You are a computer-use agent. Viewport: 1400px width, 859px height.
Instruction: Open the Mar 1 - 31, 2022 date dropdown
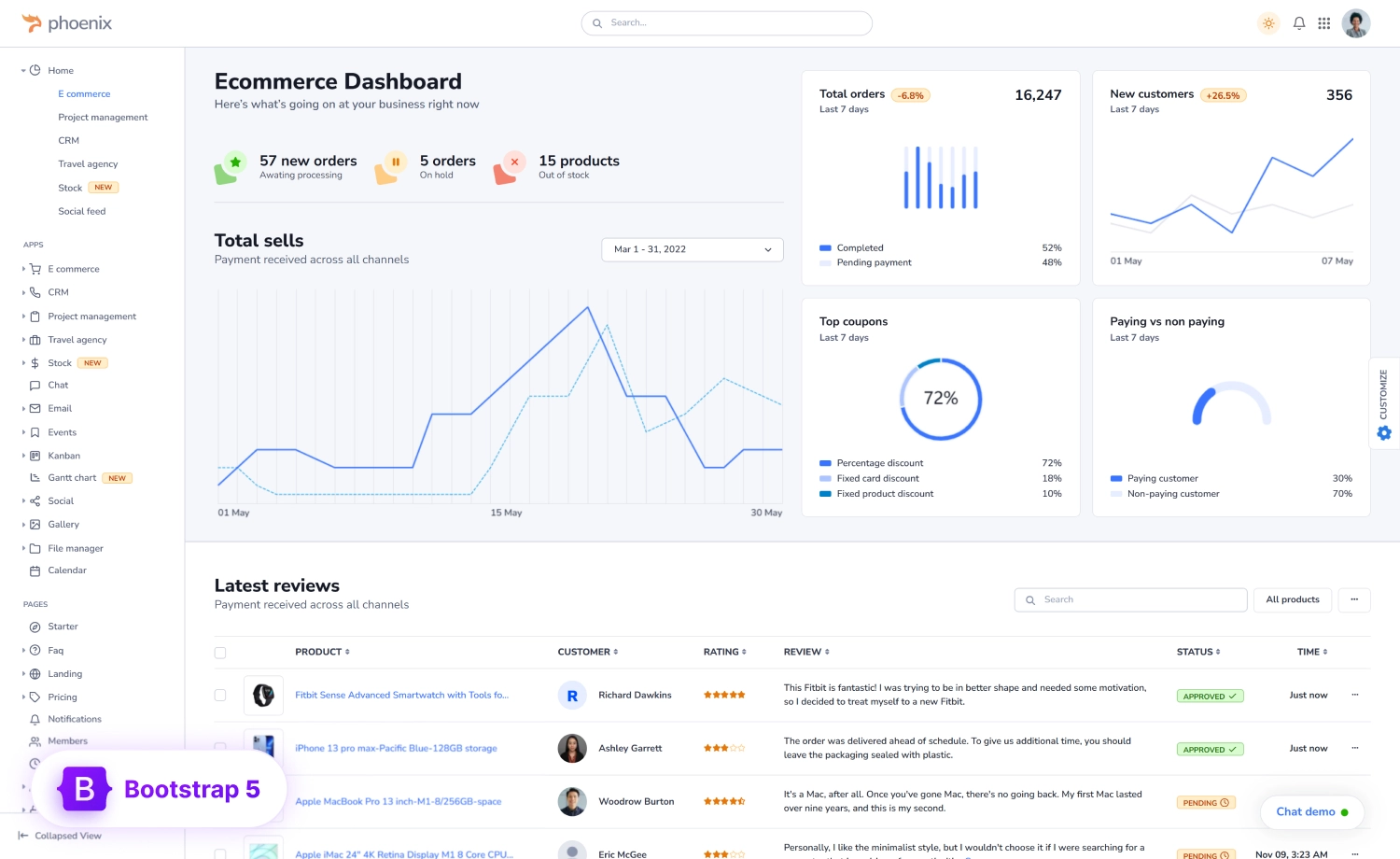point(693,249)
